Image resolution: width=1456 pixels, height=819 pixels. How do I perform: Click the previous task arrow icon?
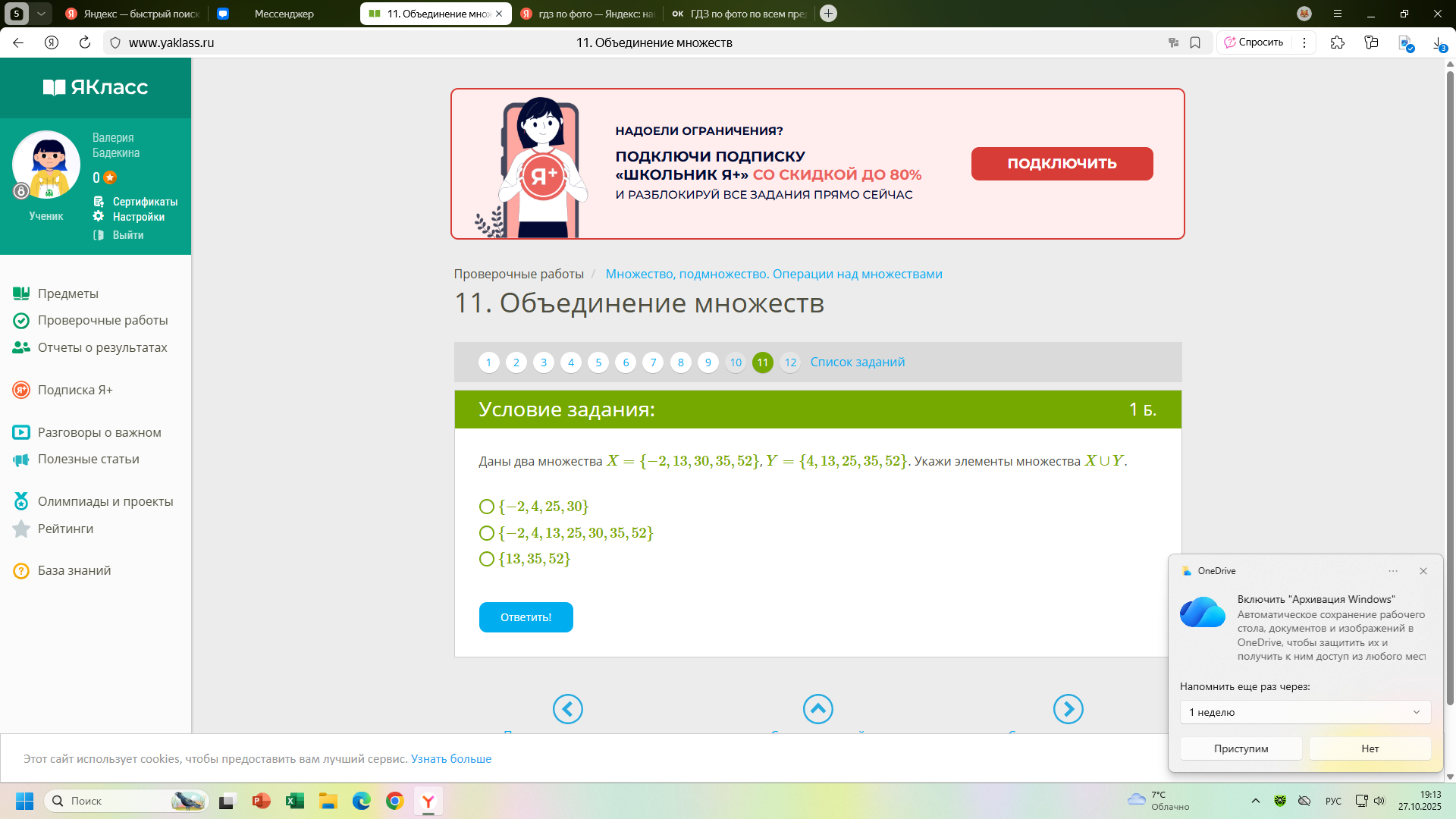click(x=567, y=709)
